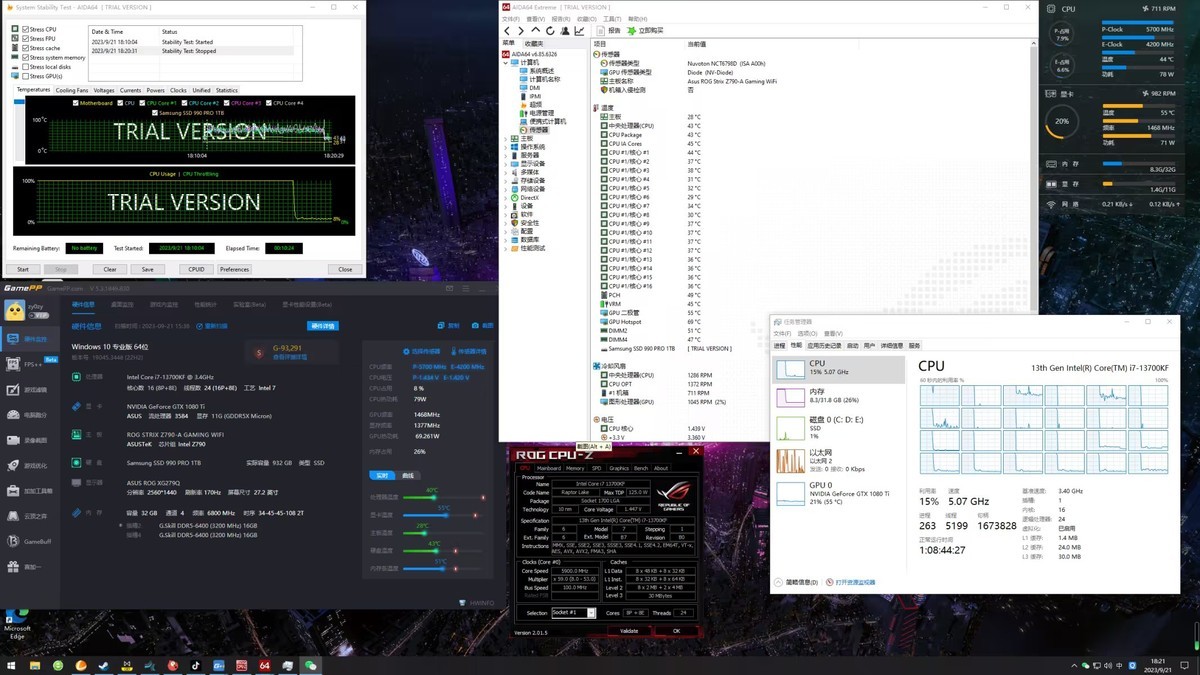Open GamePP 电脑跑分 benchmark sidebar icon

[x=13, y=415]
